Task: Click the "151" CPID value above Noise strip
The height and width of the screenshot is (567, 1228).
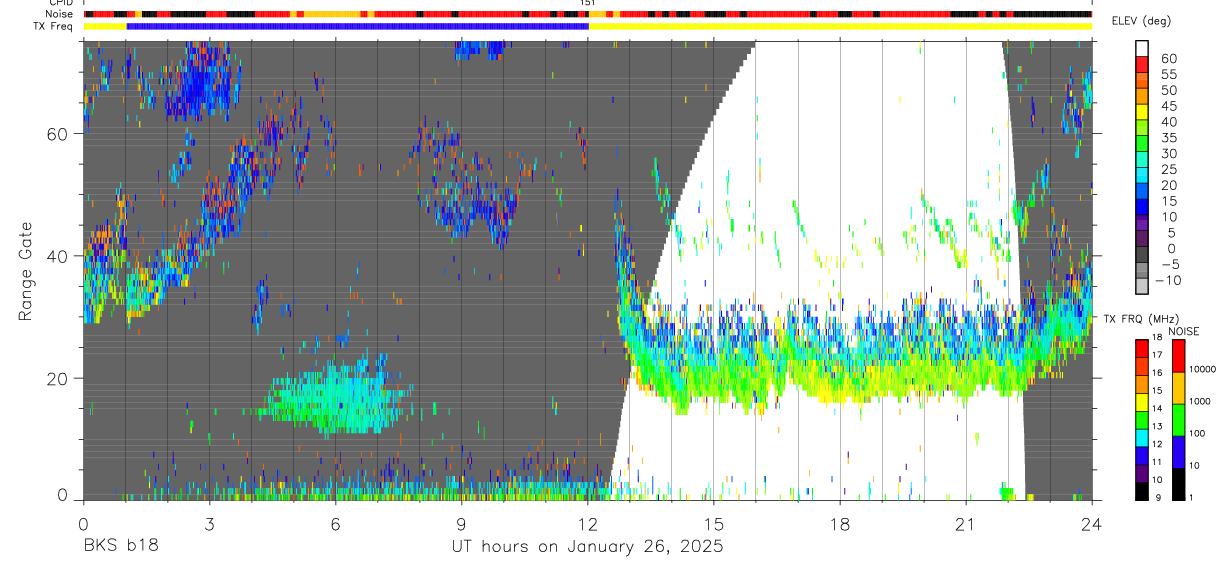Action: (588, 4)
